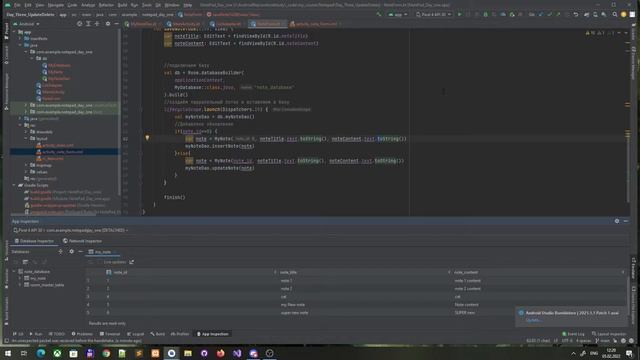Toggle tool window bars corner icon
This screenshot has width=640, height=360.
point(6,341)
